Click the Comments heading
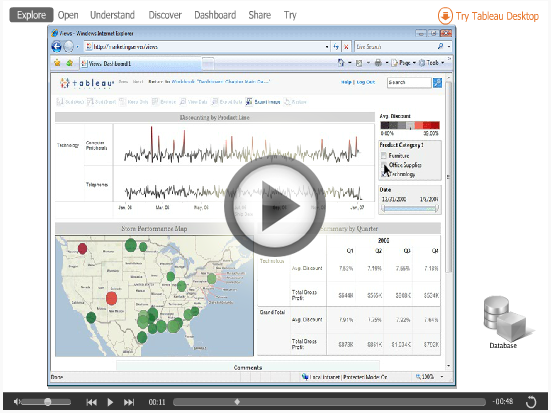This screenshot has width=551, height=413. click(248, 367)
